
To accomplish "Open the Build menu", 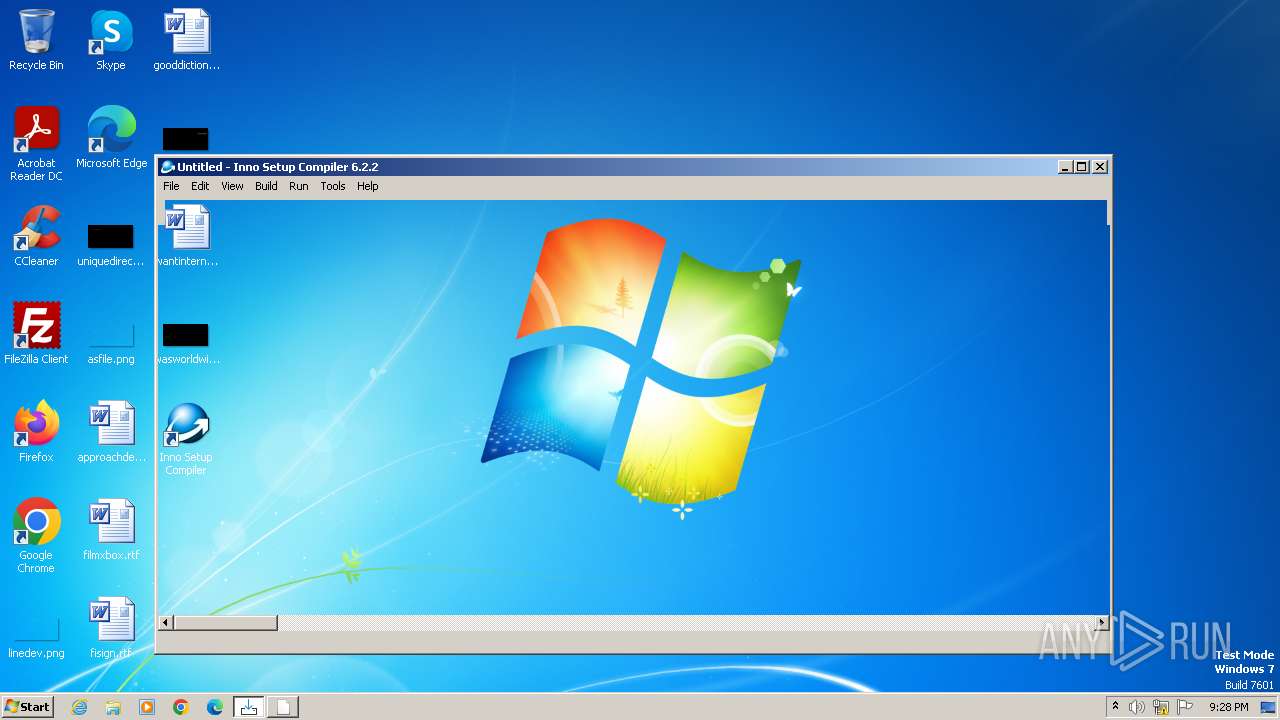I will pos(266,186).
